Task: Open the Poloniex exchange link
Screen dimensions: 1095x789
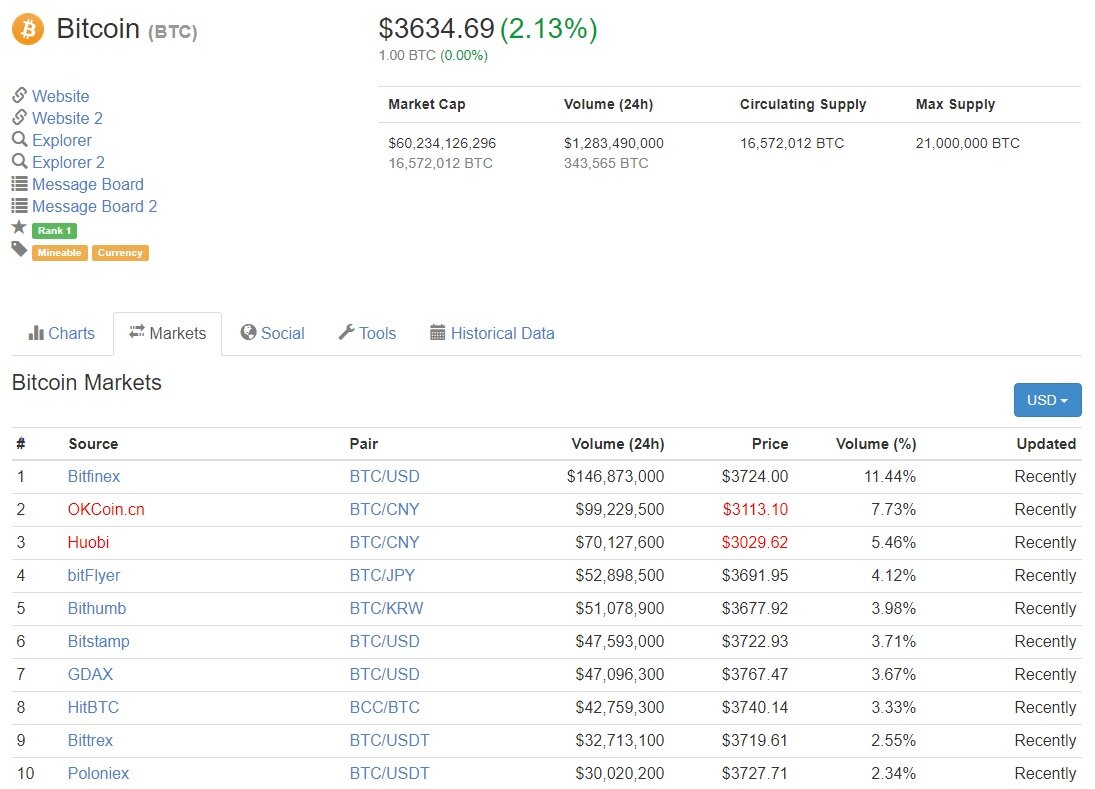Action: [98, 774]
